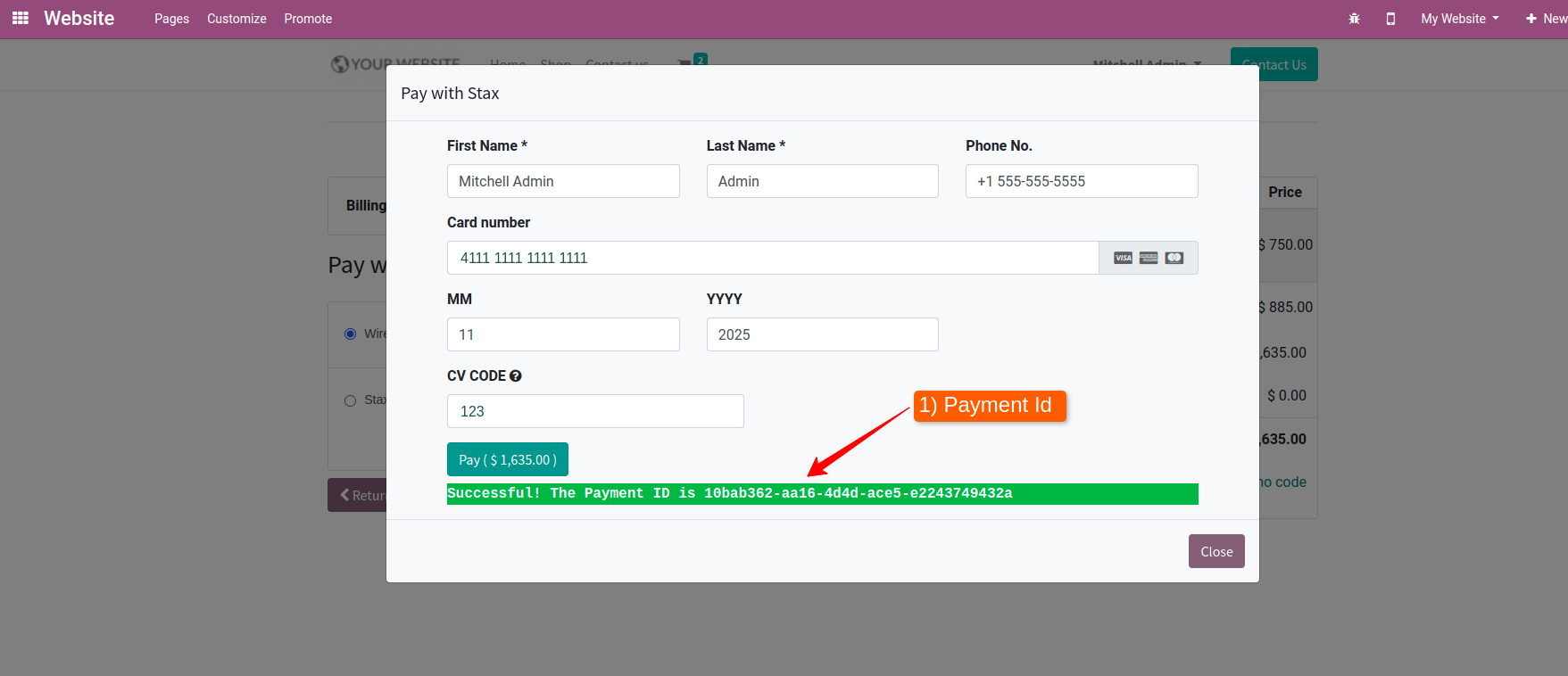This screenshot has height=676, width=1568.
Task: Expand the My Website dropdown
Action: [x=1460, y=19]
